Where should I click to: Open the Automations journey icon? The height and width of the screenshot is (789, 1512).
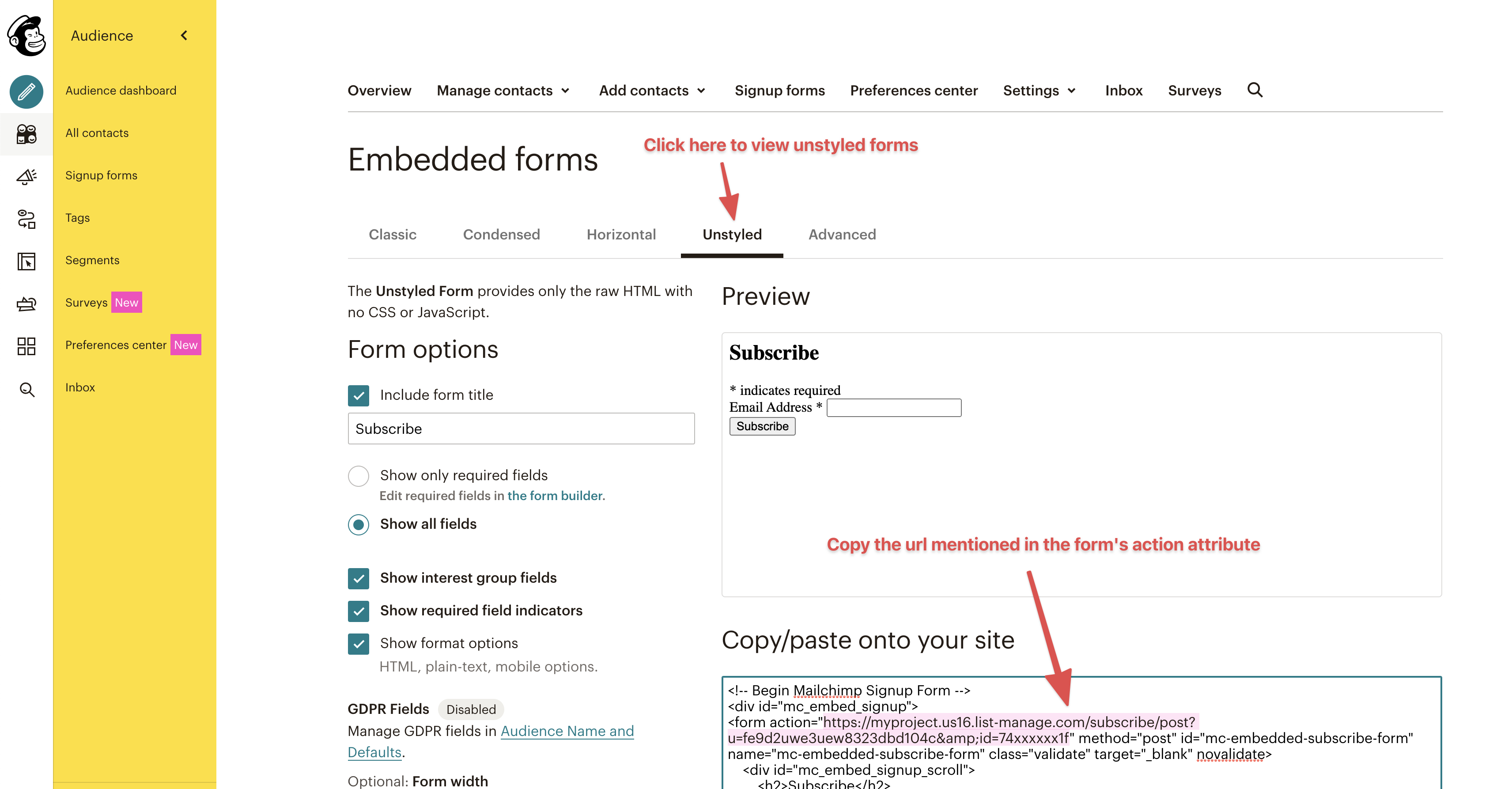point(26,219)
